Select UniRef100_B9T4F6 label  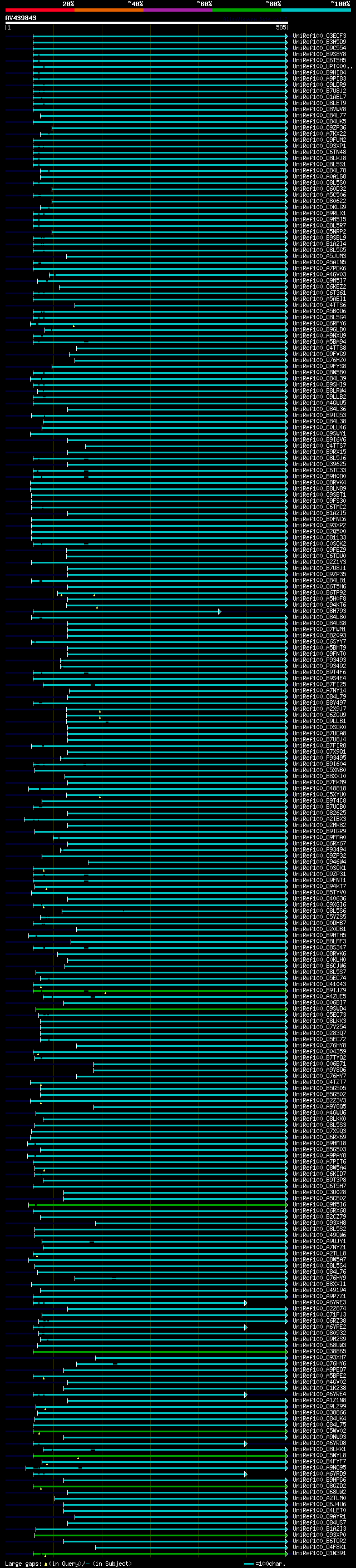click(x=319, y=672)
